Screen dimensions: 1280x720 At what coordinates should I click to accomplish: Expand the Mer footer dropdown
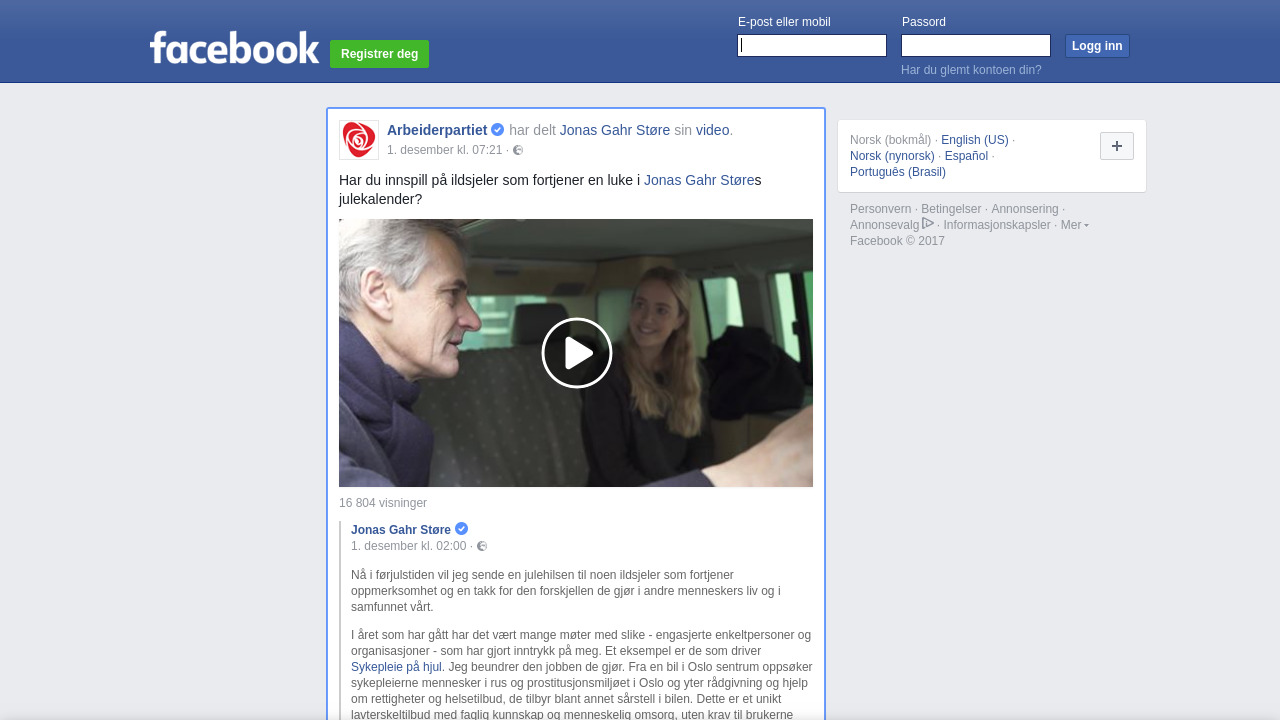coord(1075,225)
